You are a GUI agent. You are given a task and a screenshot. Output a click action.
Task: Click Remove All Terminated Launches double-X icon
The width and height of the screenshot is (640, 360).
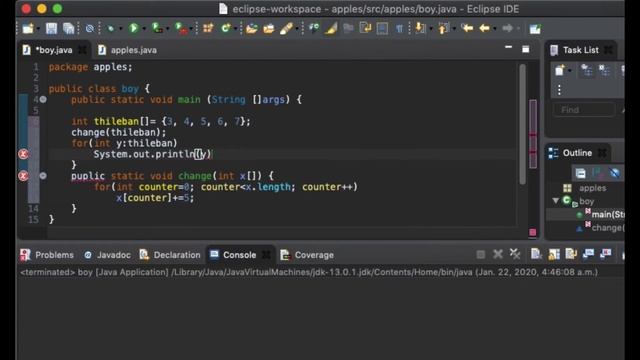coord(515,254)
